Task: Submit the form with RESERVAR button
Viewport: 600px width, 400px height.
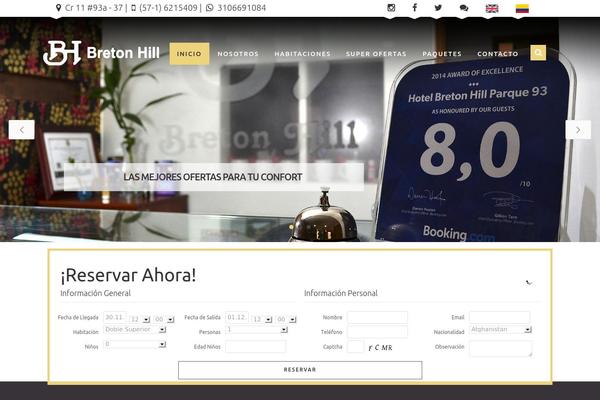Action: [x=300, y=370]
